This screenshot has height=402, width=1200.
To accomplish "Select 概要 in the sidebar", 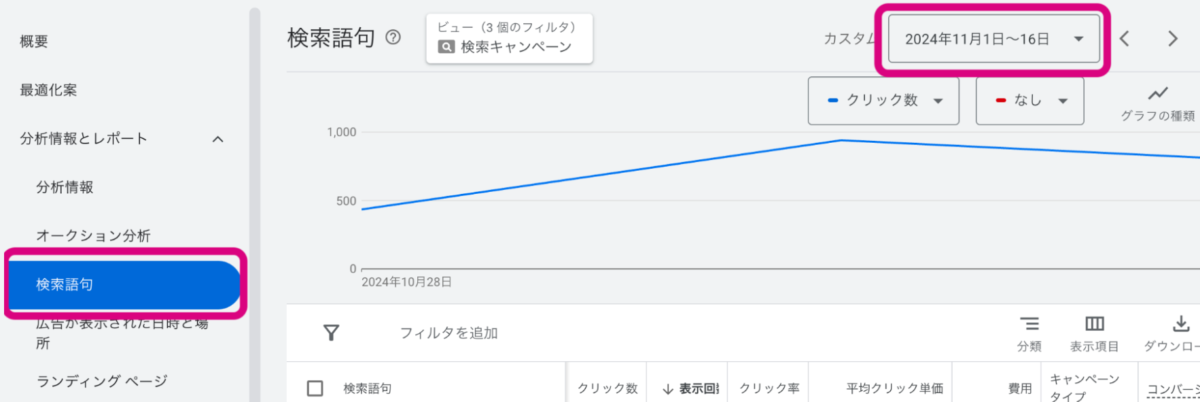I will click(34, 41).
